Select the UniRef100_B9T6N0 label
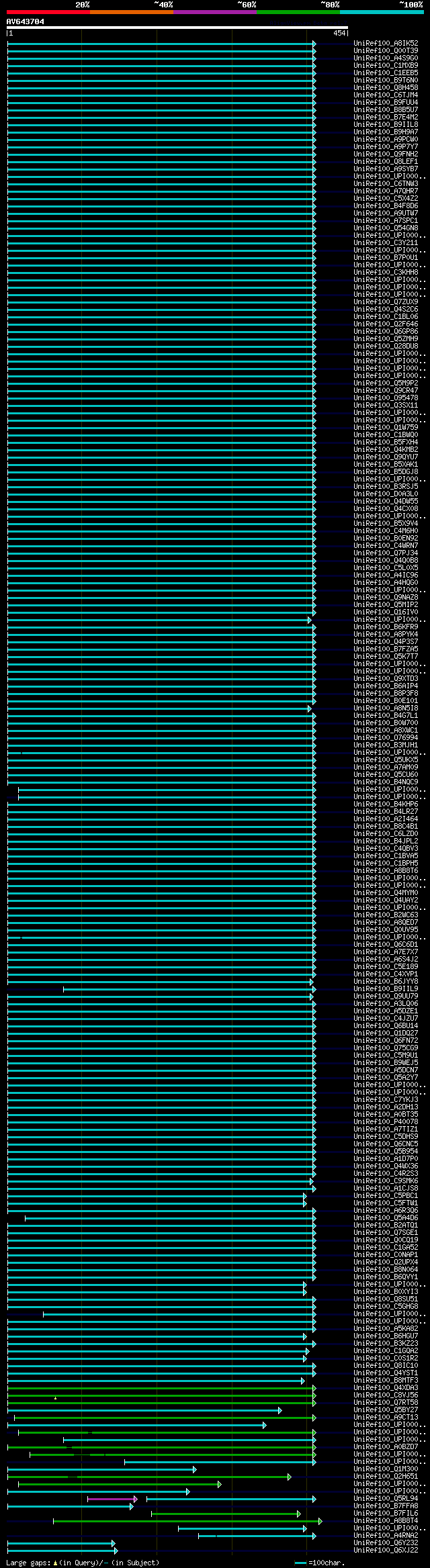Screen dimensions: 430x1568 [386, 81]
